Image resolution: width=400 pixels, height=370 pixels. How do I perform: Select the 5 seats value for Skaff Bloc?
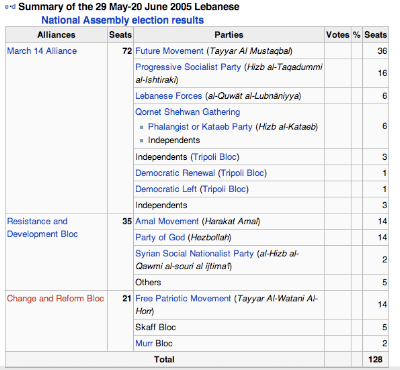pos(385,327)
